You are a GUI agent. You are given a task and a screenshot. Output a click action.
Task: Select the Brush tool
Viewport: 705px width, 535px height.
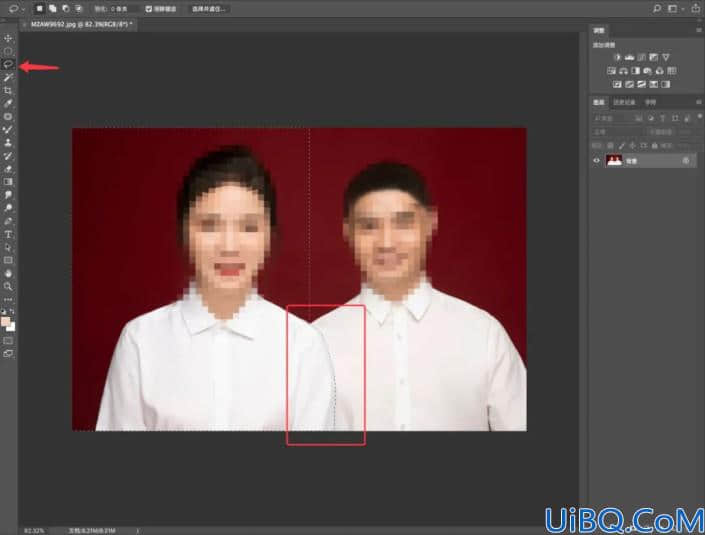pyautogui.click(x=8, y=129)
